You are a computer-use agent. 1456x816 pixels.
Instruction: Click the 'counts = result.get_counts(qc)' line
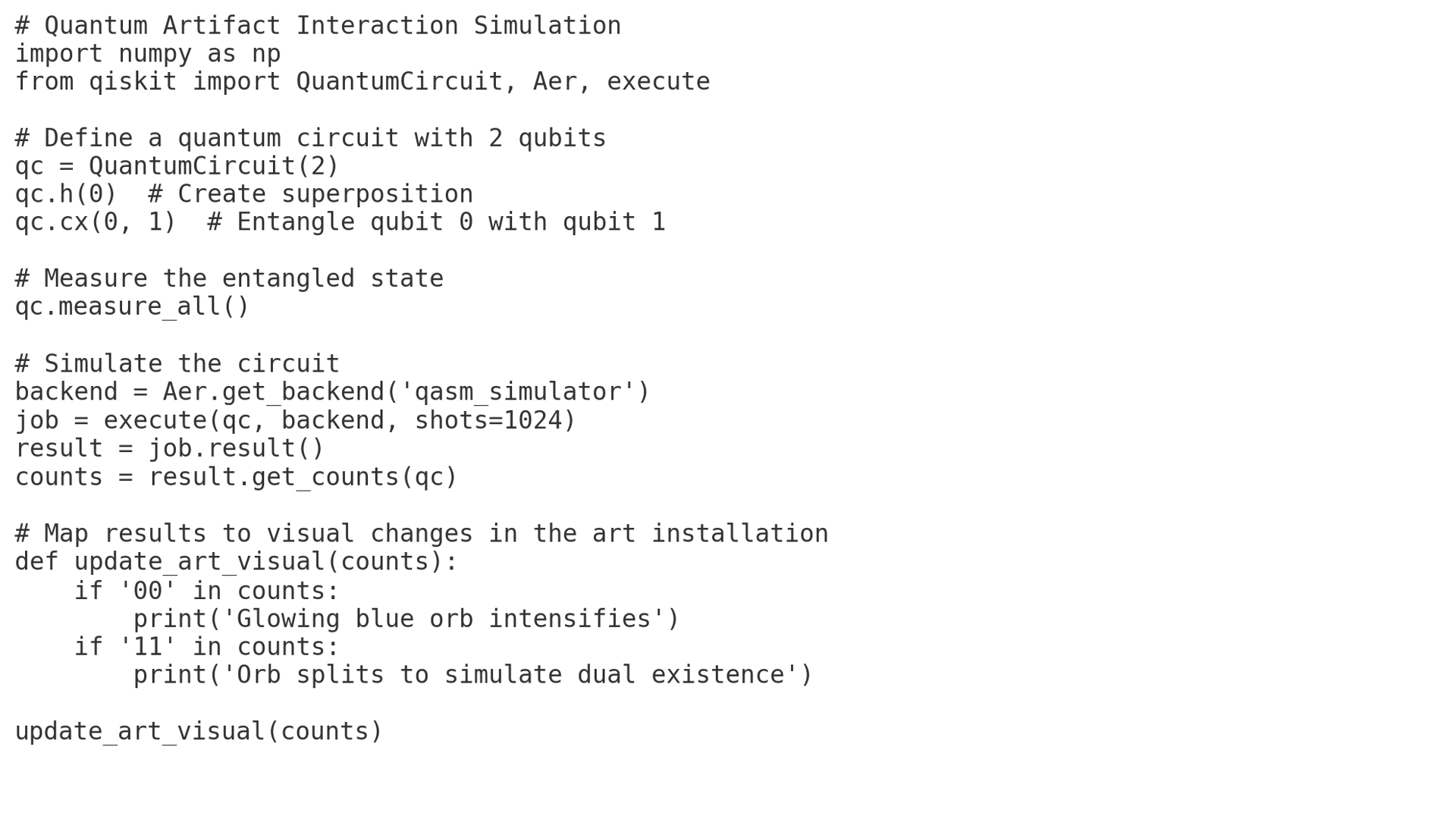(237, 478)
